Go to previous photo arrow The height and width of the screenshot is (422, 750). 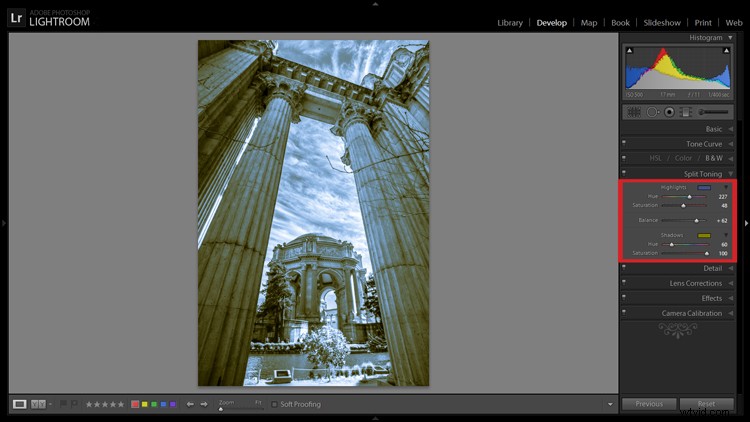(190, 404)
